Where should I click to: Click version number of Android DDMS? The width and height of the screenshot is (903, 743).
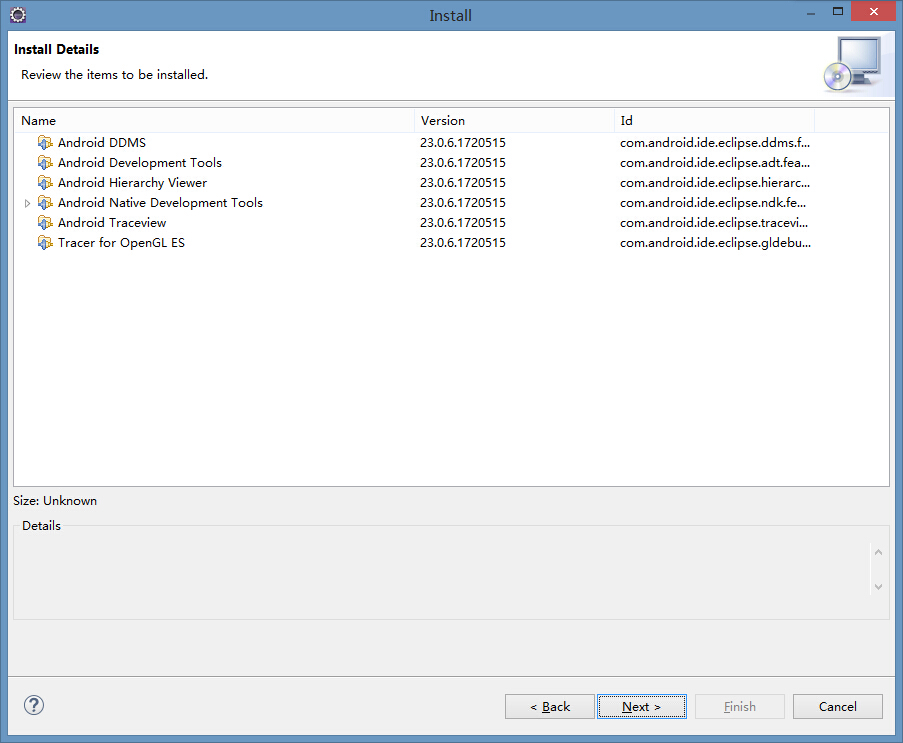tap(462, 142)
